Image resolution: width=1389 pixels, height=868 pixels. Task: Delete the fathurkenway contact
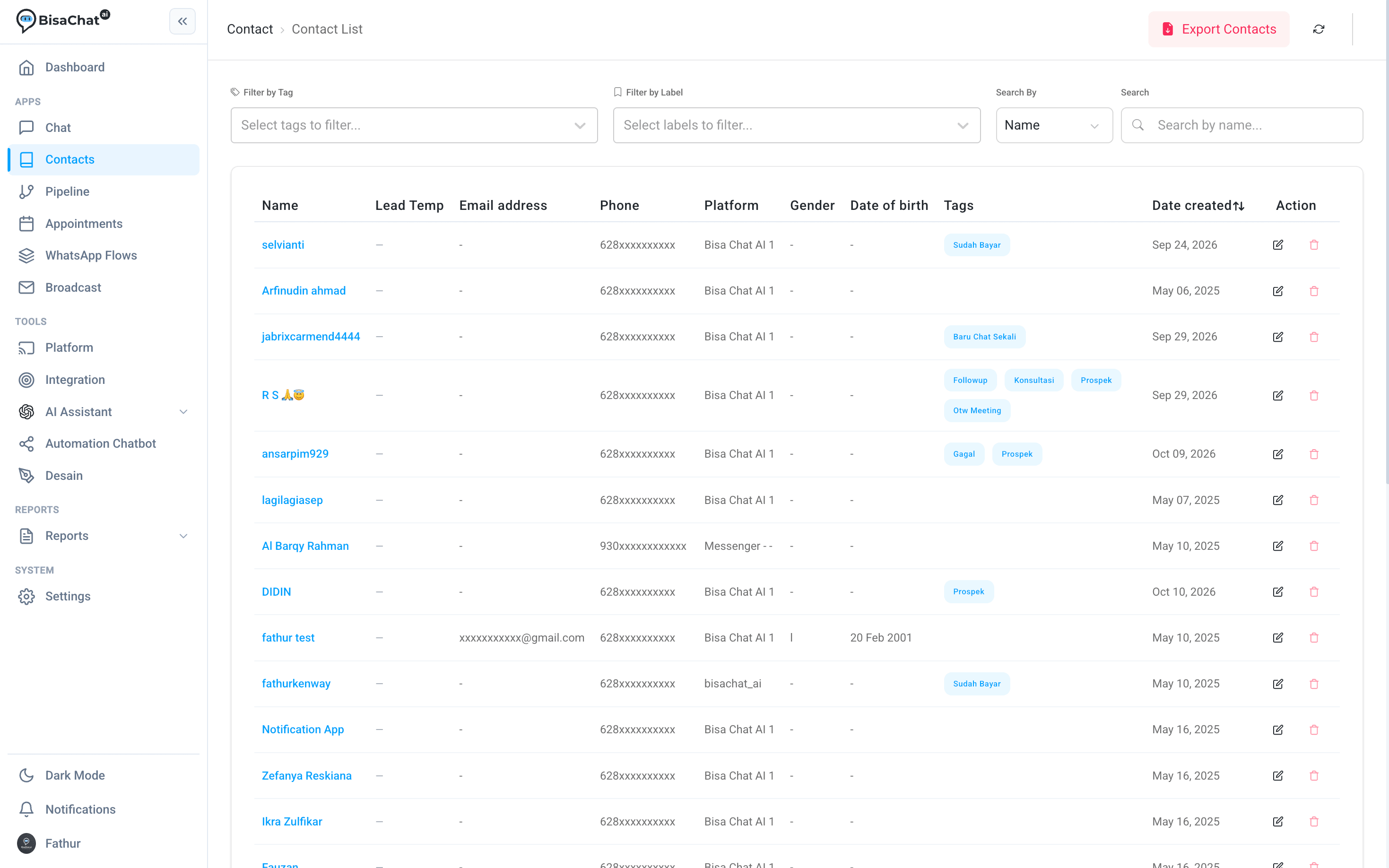coord(1314,684)
